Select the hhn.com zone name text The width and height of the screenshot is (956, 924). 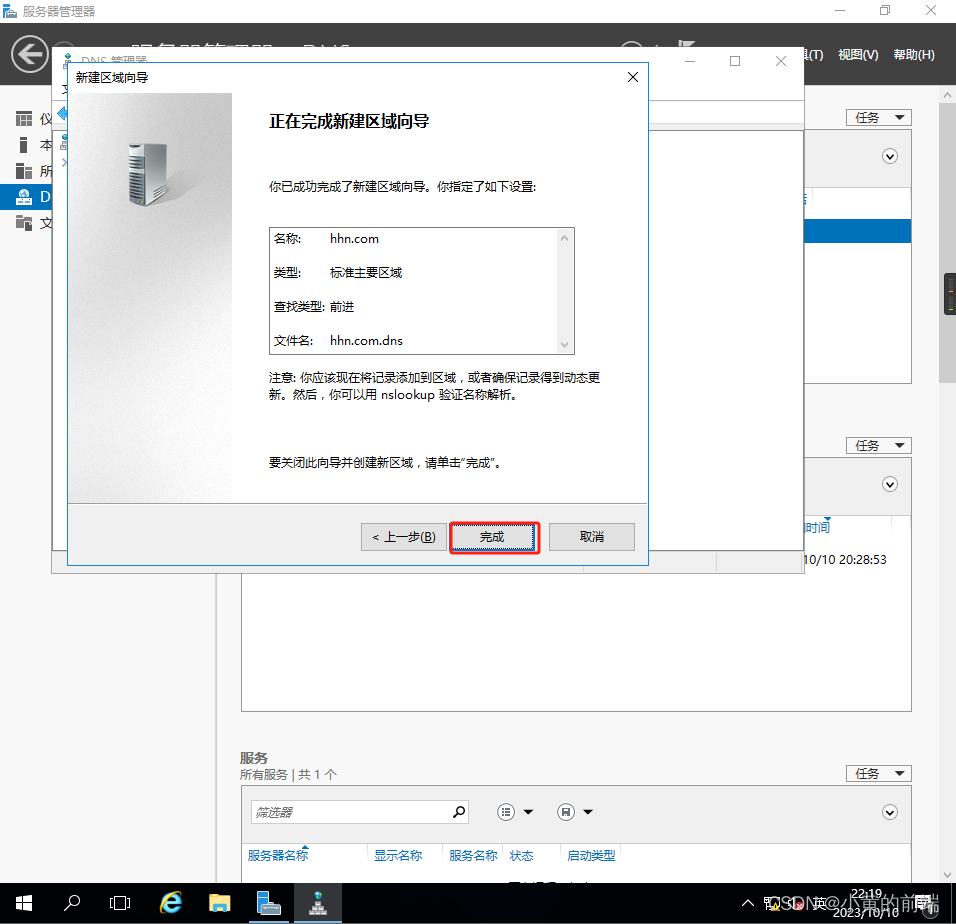(354, 239)
